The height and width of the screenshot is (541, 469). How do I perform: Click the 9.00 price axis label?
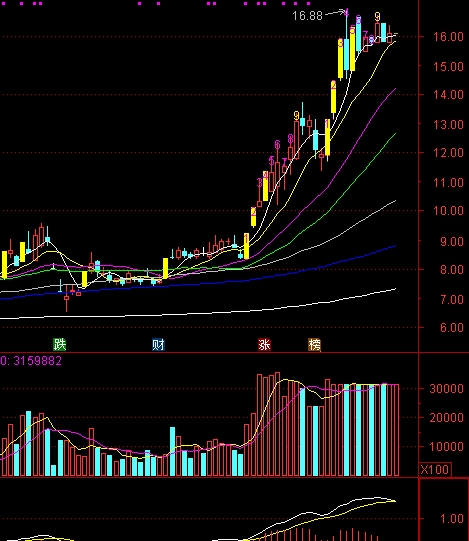point(452,242)
